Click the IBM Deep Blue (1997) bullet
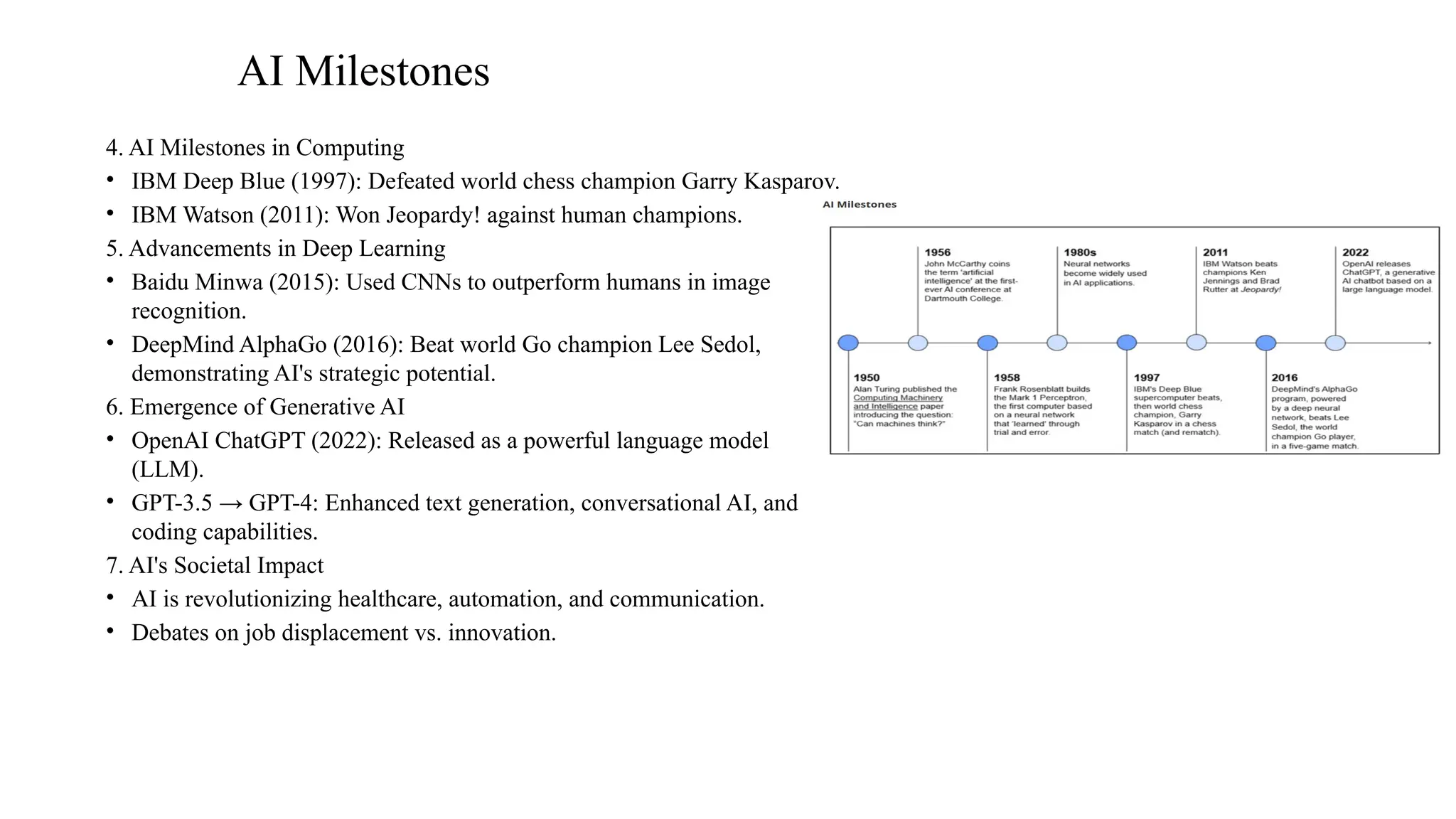This screenshot has height=819, width=1456. point(486,181)
